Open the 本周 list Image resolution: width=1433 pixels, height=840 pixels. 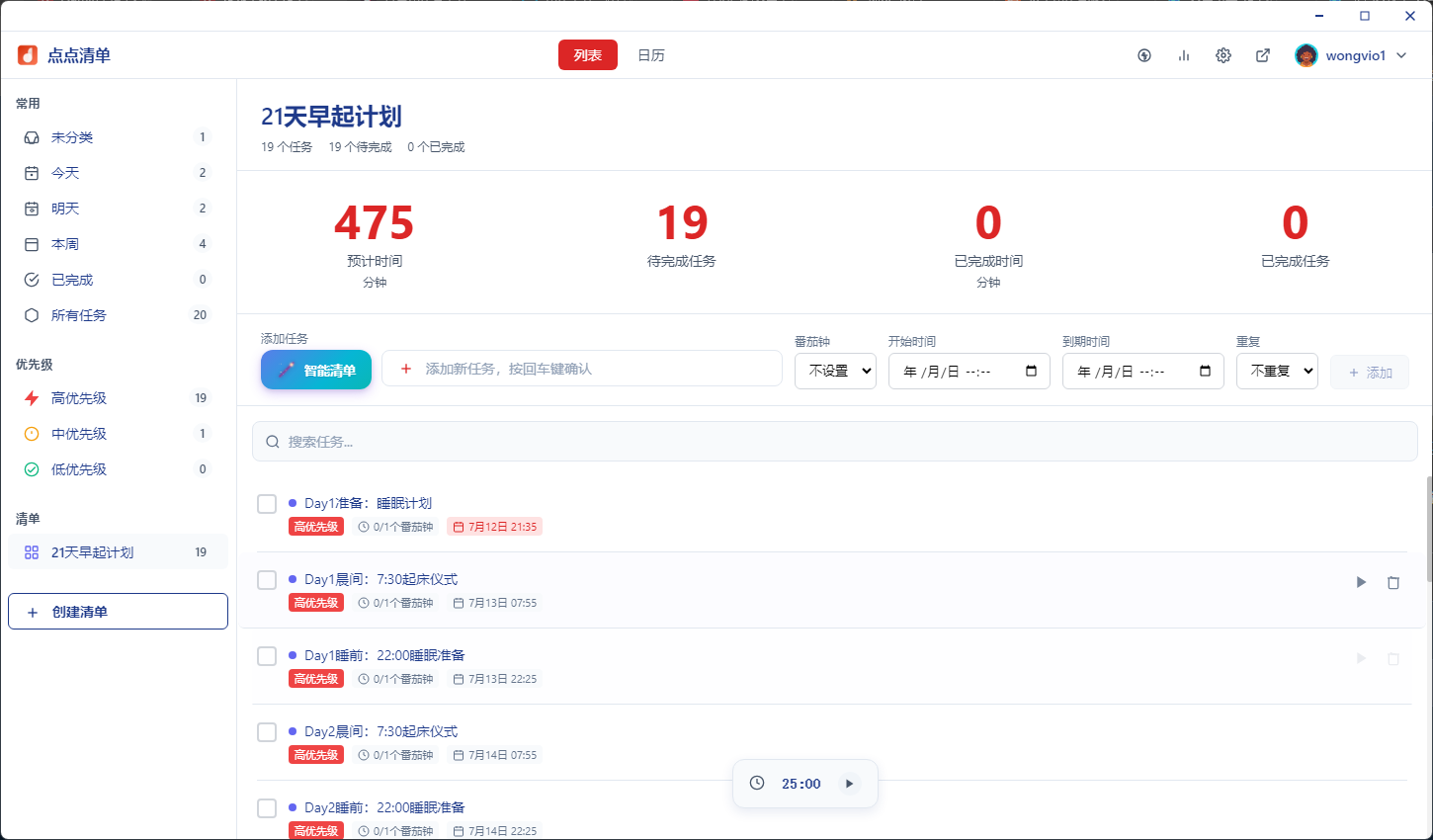coord(118,244)
